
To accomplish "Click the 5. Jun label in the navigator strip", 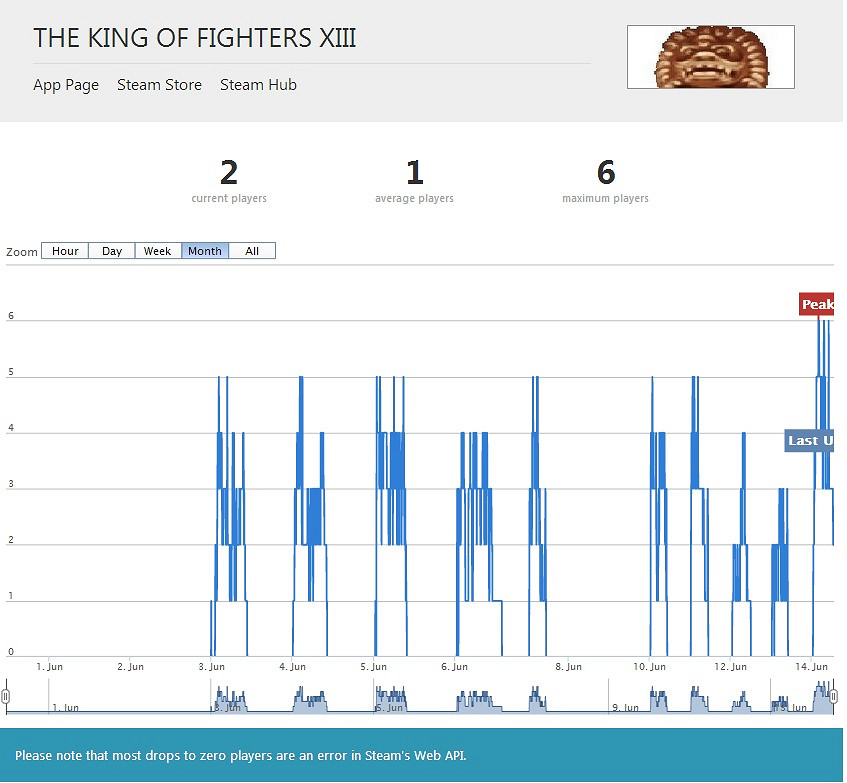I will [x=388, y=707].
